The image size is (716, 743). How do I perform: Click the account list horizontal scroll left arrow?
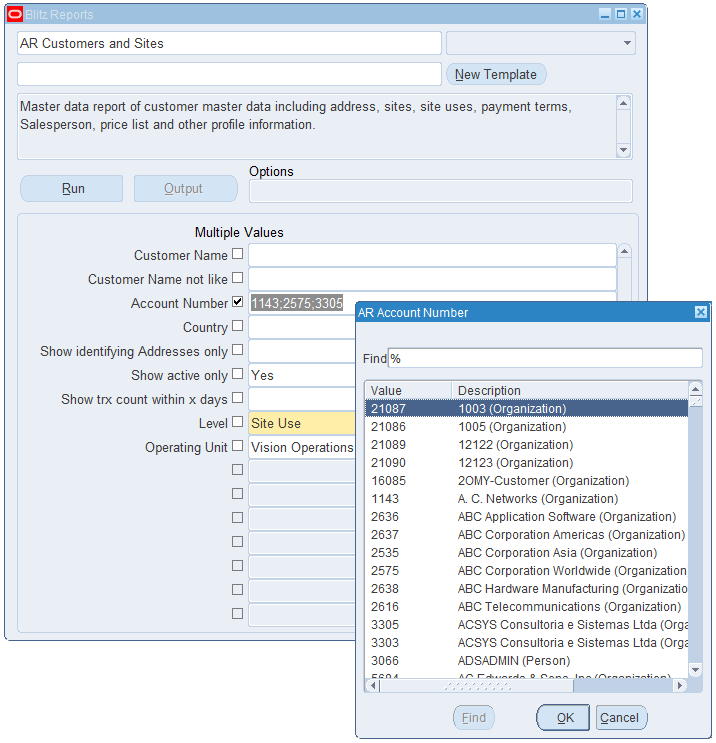pyautogui.click(x=373, y=685)
